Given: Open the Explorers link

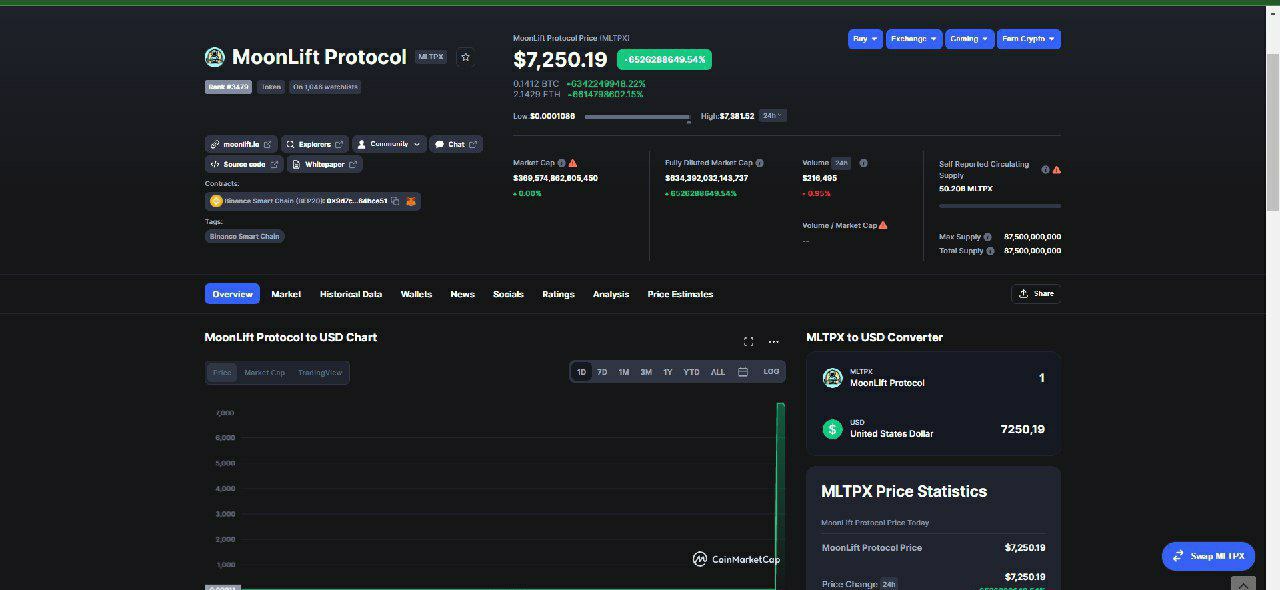Looking at the screenshot, I should [315, 144].
